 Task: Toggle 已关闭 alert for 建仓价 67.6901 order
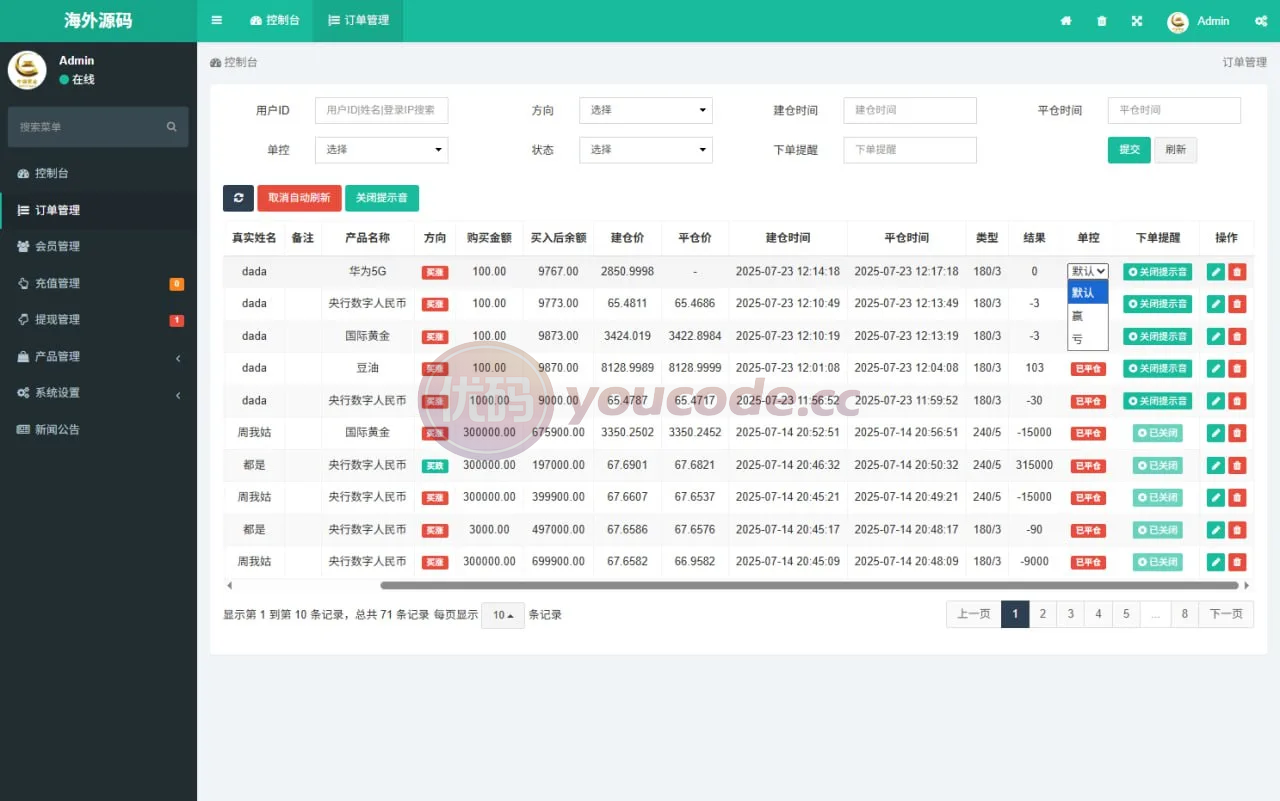tap(1157, 465)
